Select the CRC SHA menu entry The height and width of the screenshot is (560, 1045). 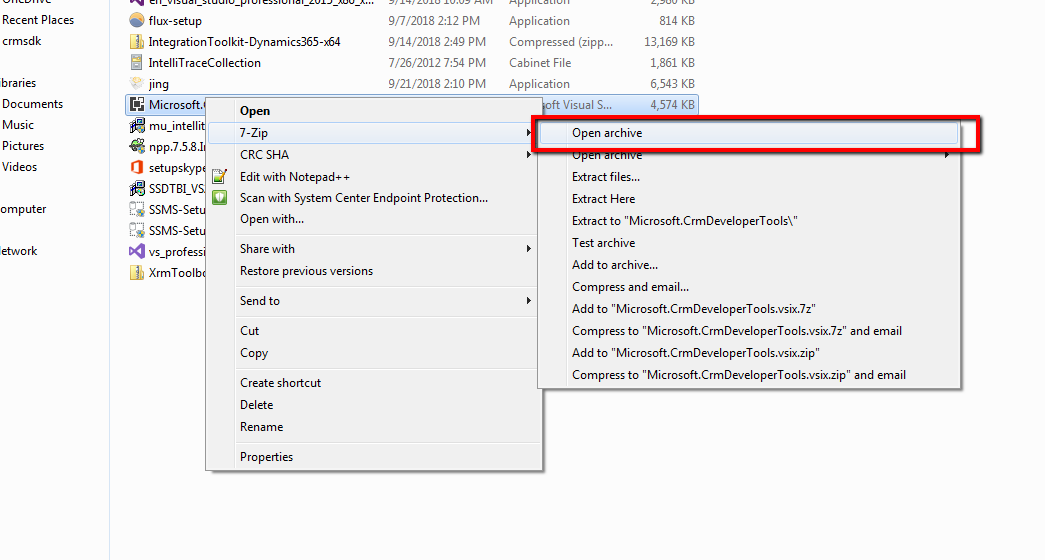pyautogui.click(x=375, y=155)
